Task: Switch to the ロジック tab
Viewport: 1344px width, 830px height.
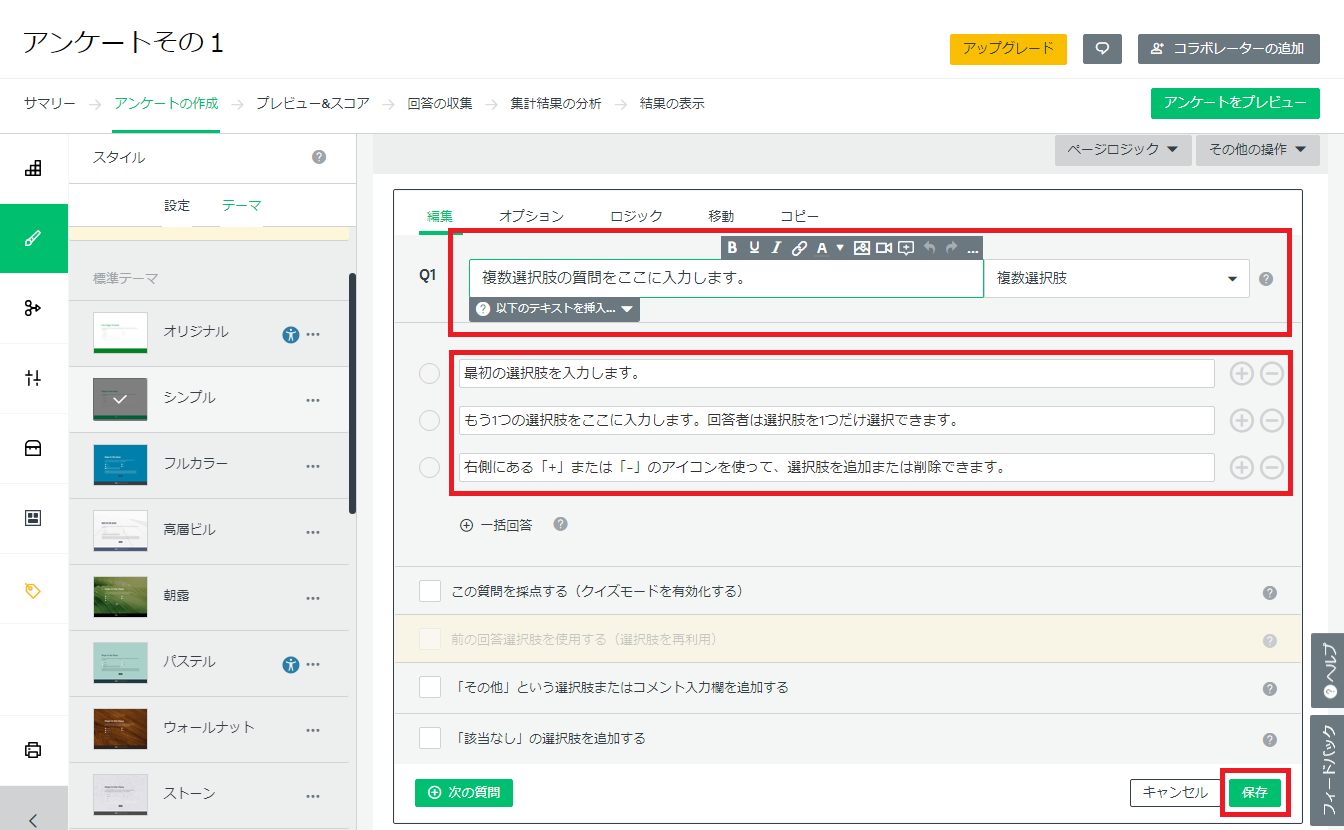Action: point(636,216)
